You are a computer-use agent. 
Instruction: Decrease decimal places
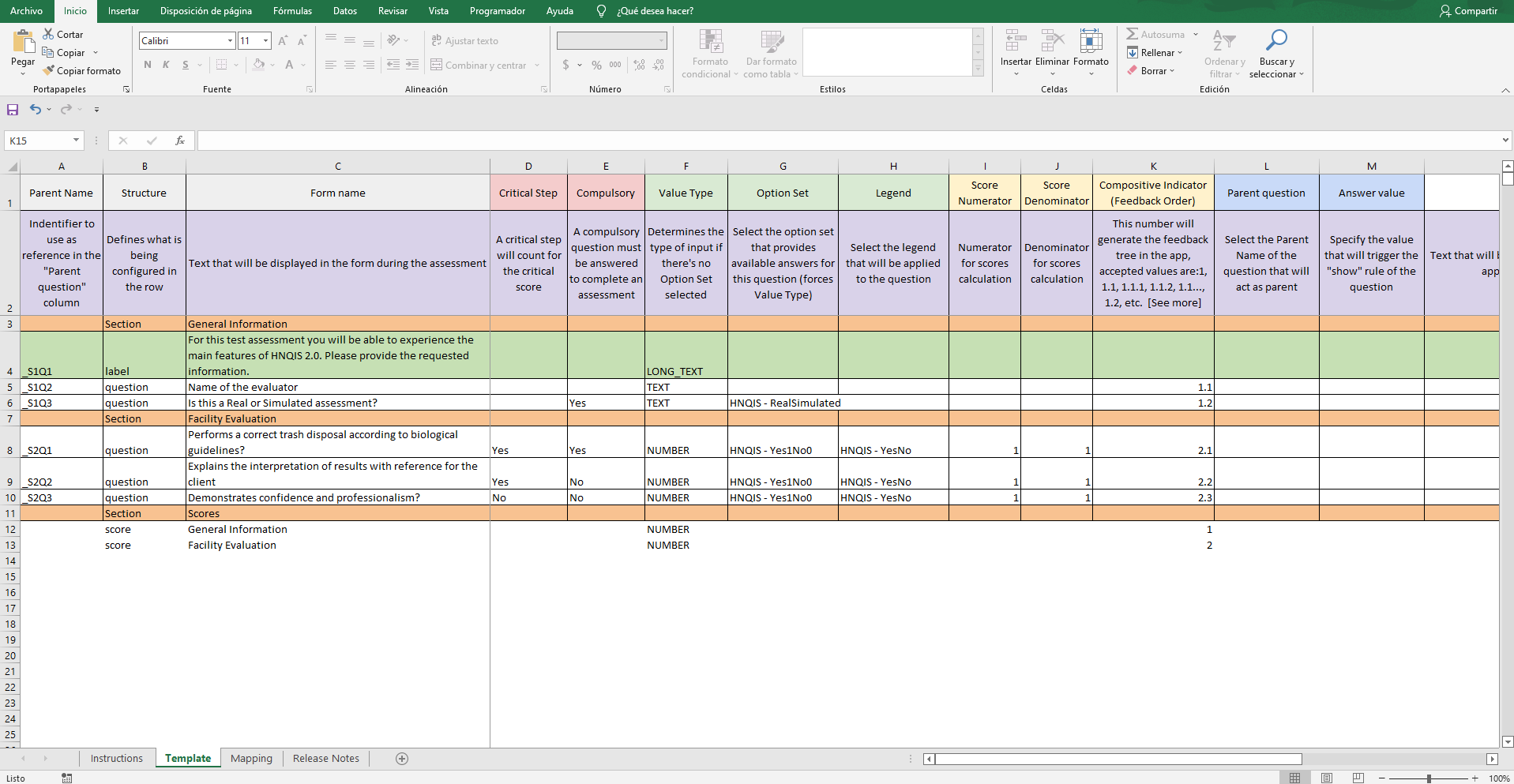659,65
